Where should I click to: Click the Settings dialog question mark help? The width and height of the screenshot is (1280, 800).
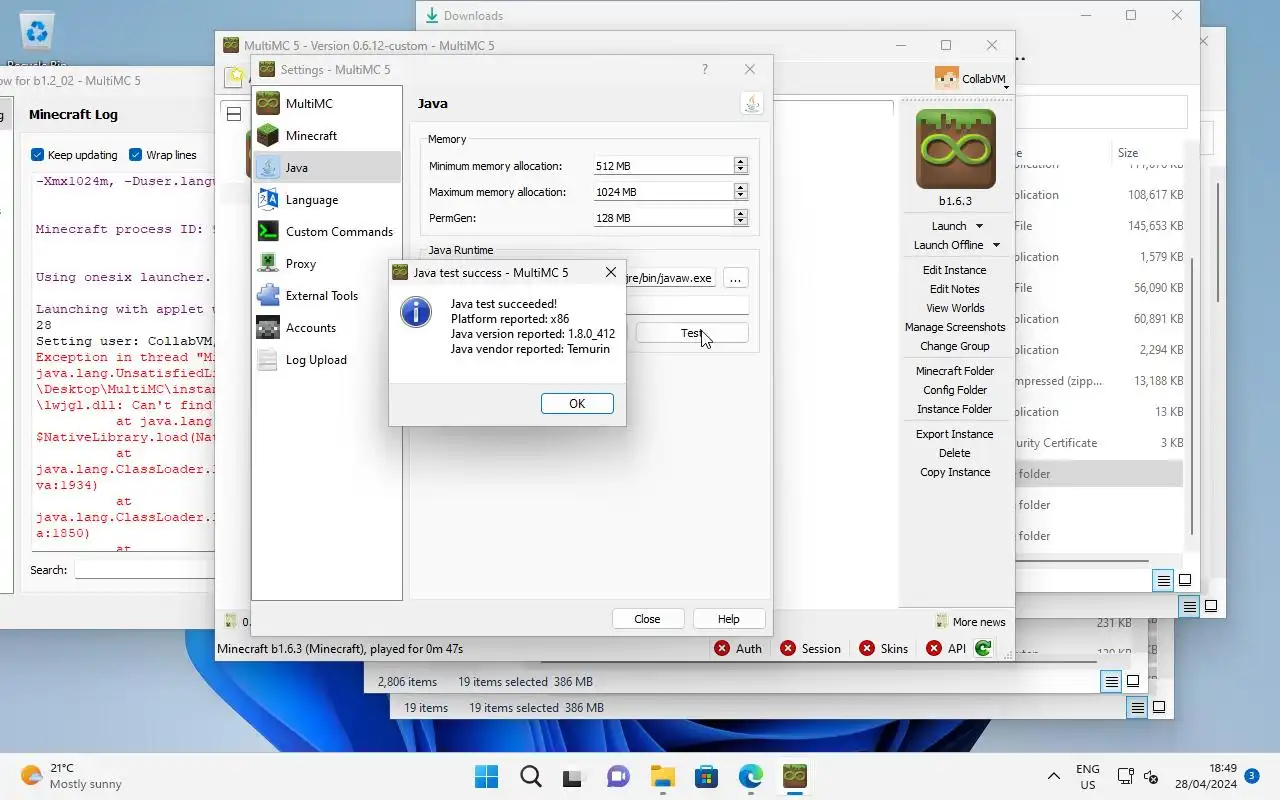tap(705, 70)
